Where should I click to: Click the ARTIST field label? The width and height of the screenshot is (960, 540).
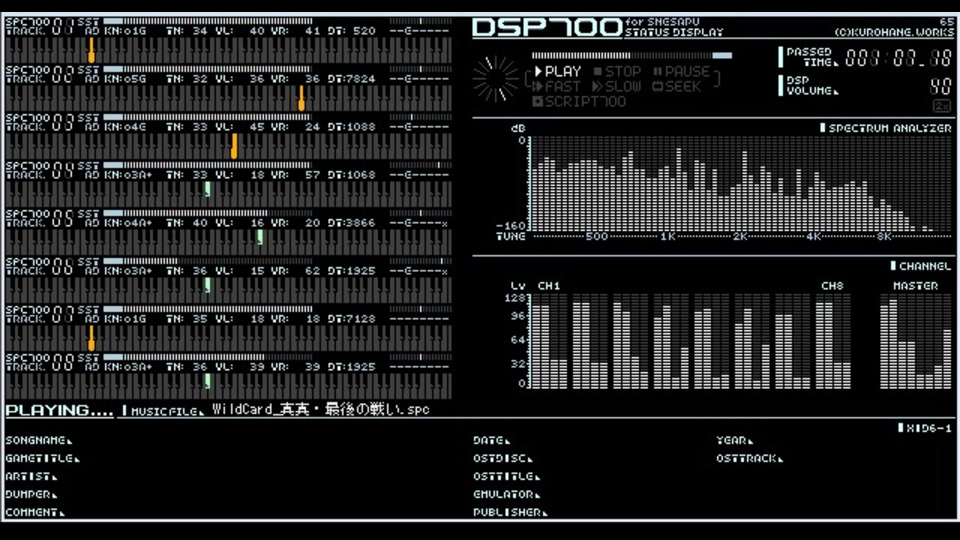pos(31,476)
